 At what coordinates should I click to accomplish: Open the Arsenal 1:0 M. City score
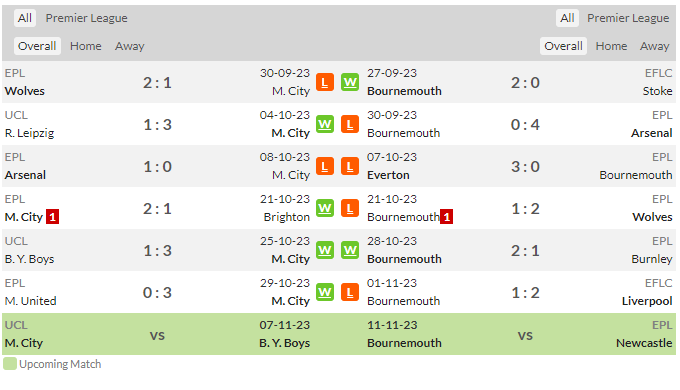[x=157, y=167]
